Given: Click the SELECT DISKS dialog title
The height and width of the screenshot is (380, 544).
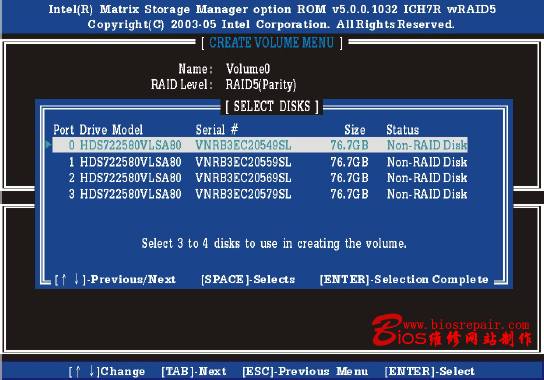Looking at the screenshot, I should 272,106.
